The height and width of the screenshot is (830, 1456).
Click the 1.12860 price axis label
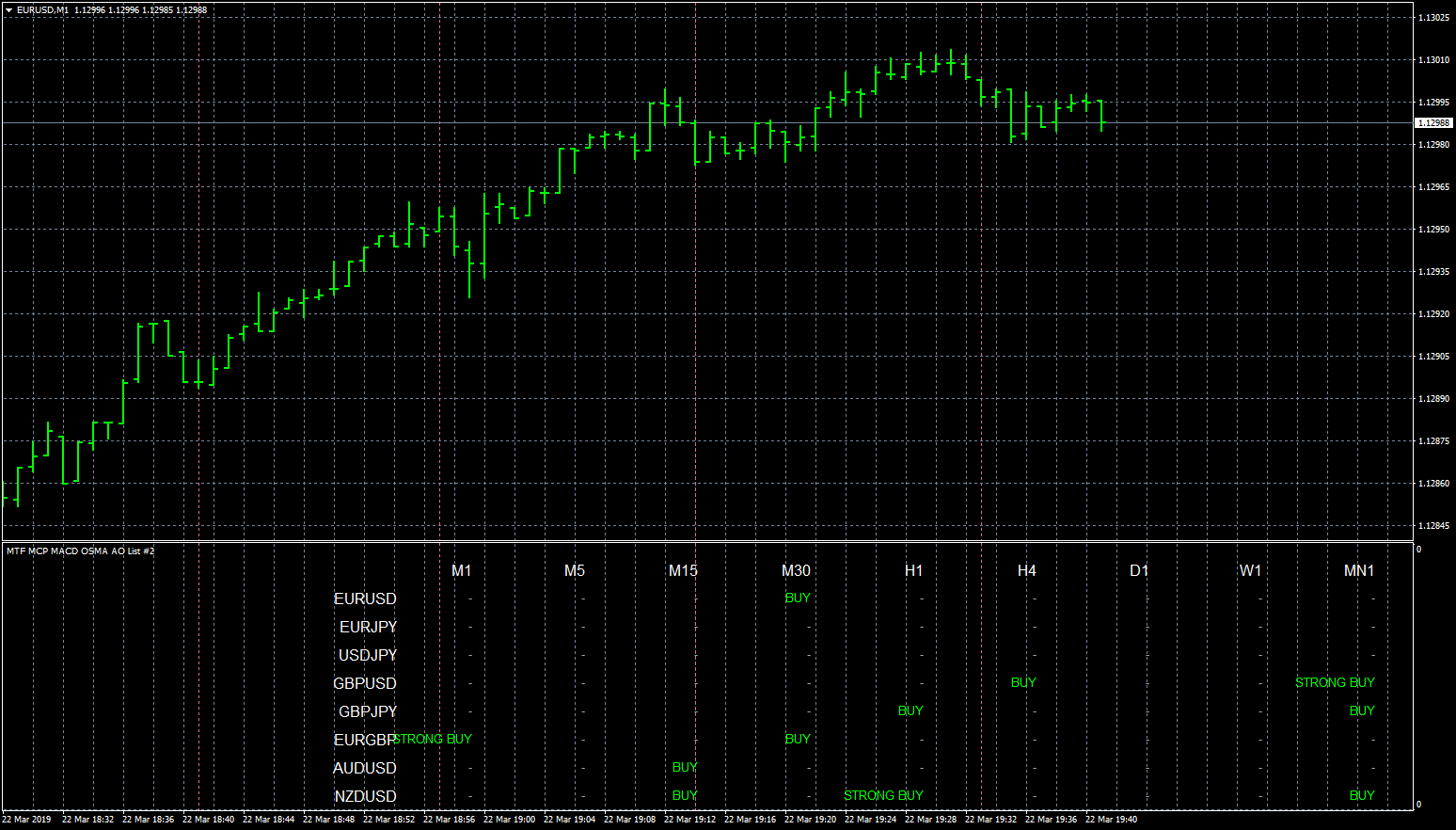pyautogui.click(x=1433, y=484)
